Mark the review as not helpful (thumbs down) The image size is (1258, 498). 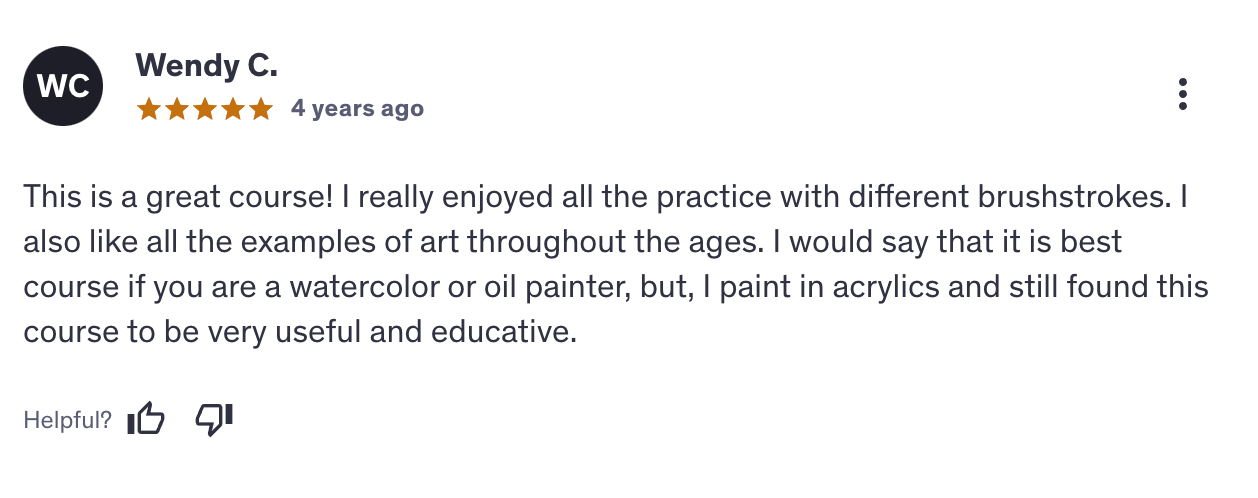click(213, 419)
